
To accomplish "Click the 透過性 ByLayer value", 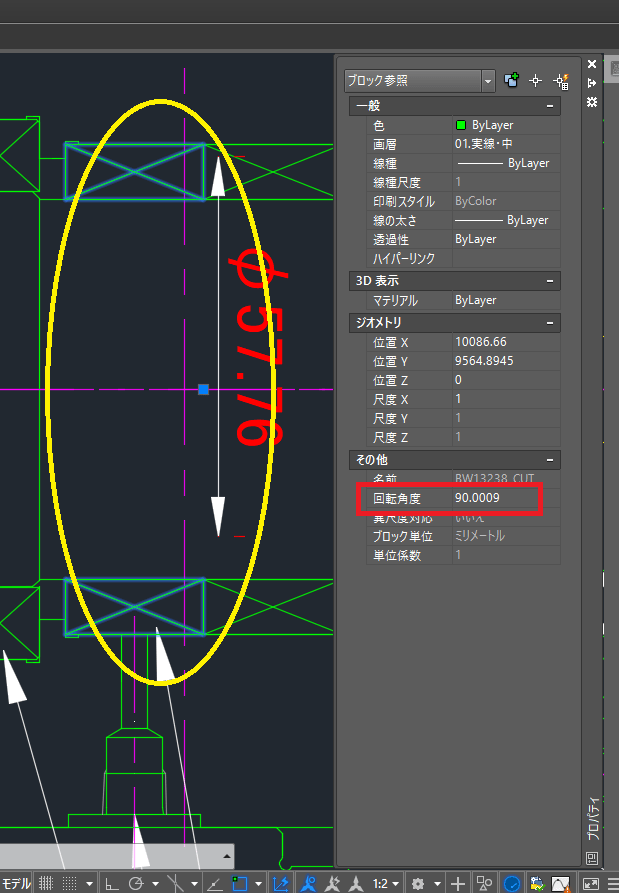I will click(506, 239).
